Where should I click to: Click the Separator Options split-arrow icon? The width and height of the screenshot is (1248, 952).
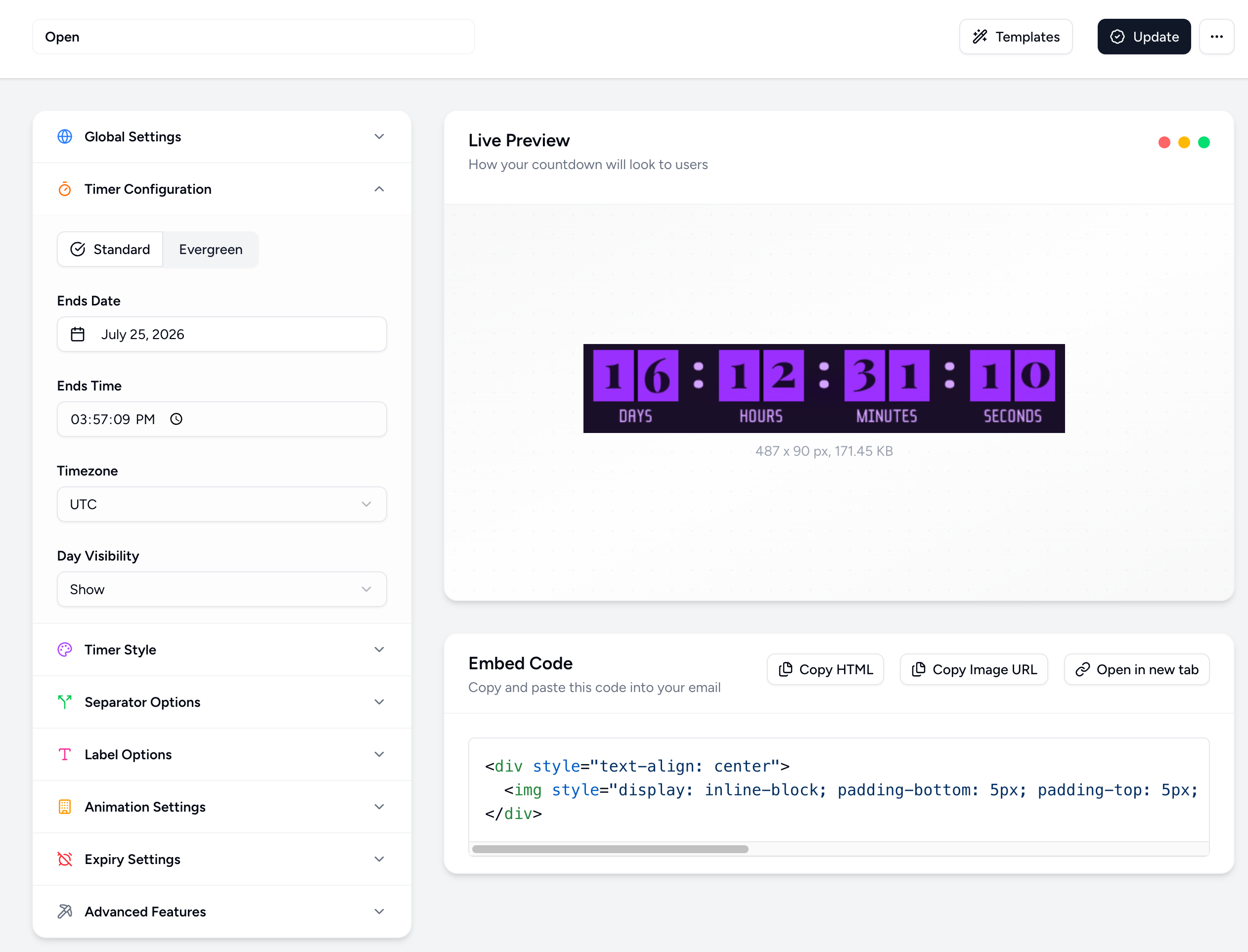[x=65, y=701]
